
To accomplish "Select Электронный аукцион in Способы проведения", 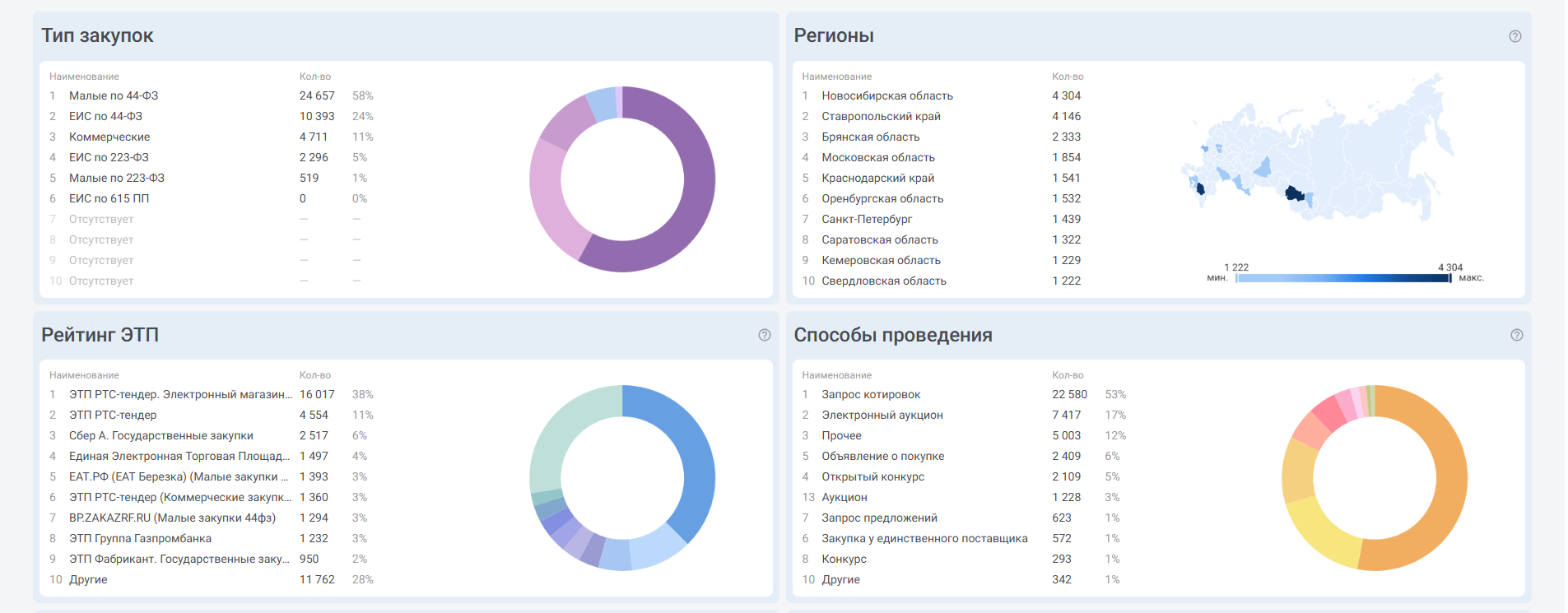I will [882, 415].
